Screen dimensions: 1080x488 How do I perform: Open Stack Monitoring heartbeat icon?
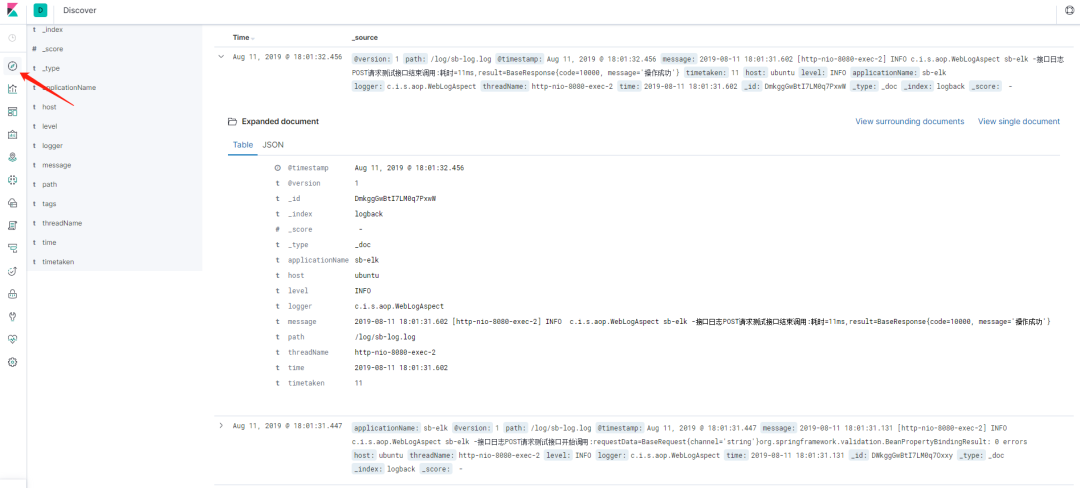tap(12, 339)
